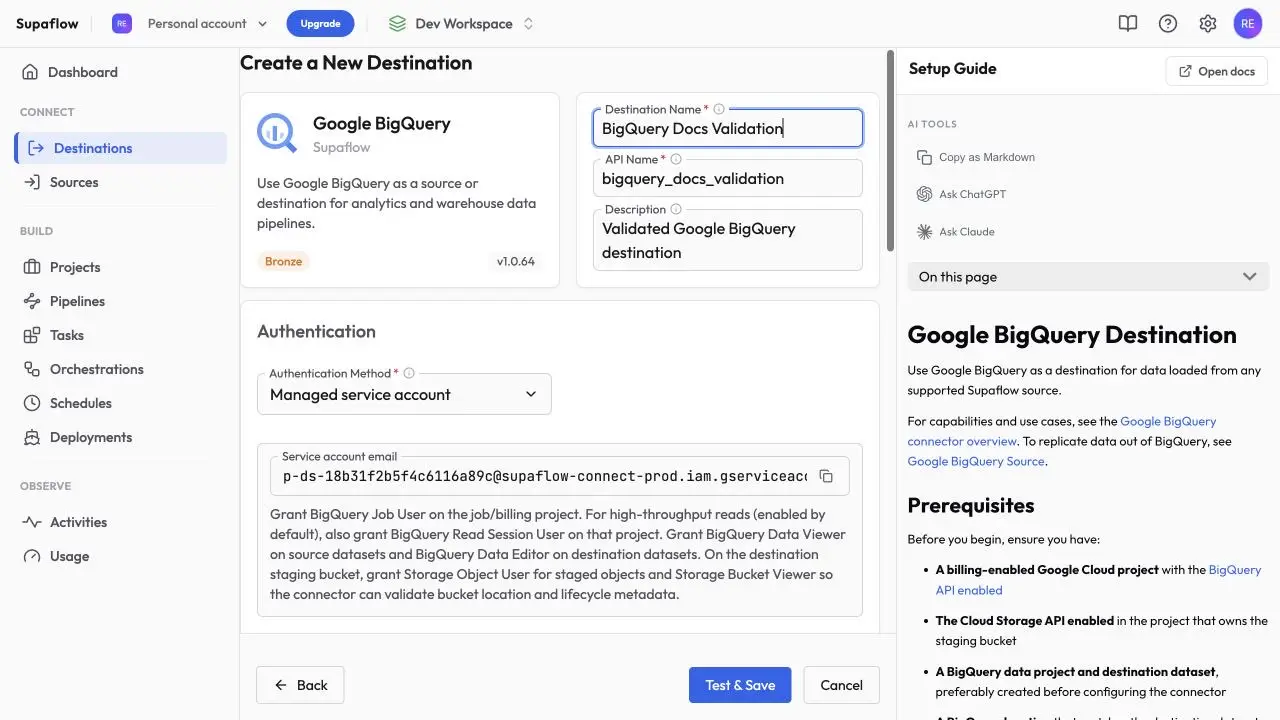Click the Back button
Screen dimensions: 1280x720
coord(300,685)
